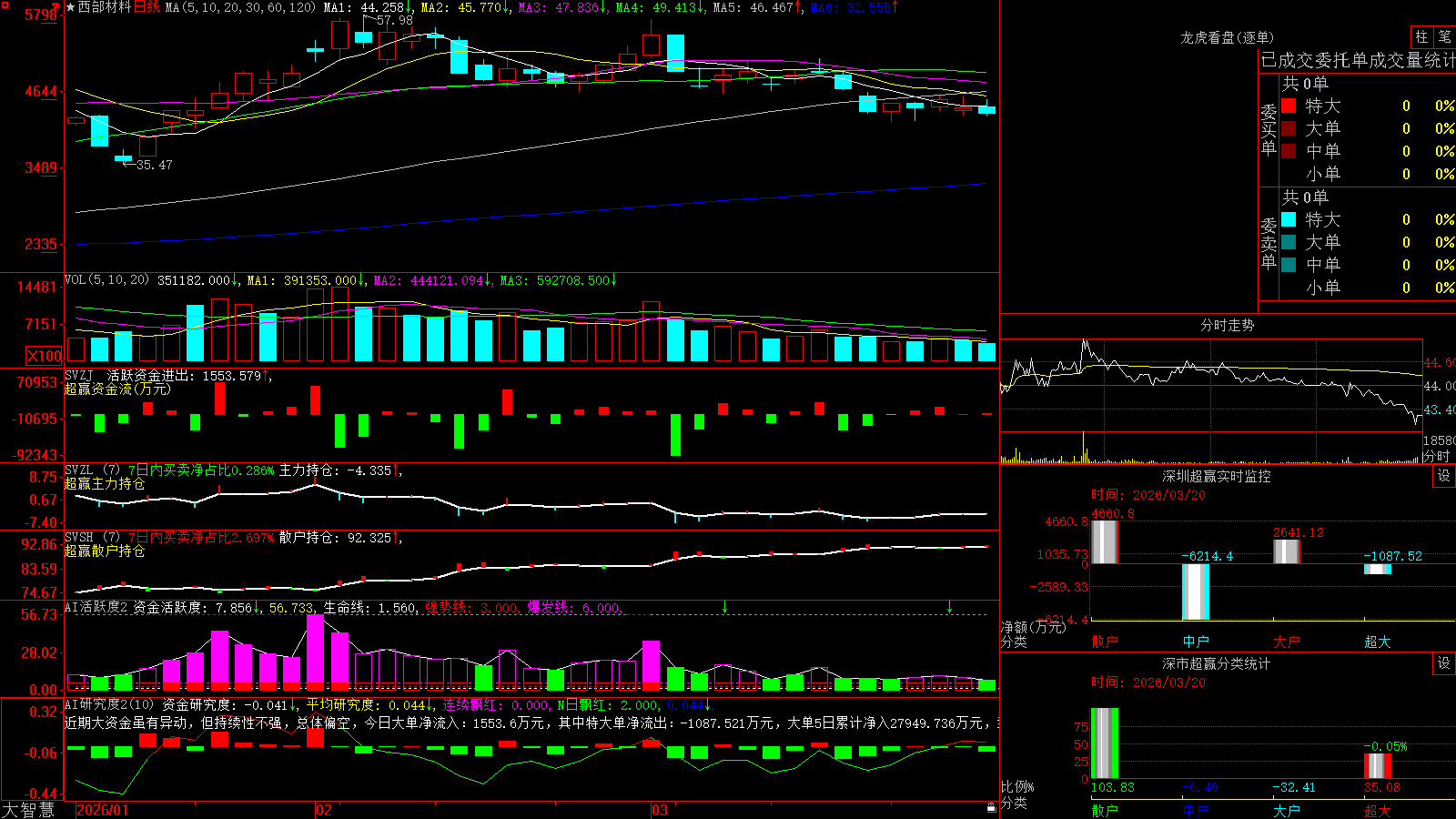Click the ×100 volume multiplier box
Image resolution: width=1456 pixels, height=819 pixels.
[x=44, y=356]
